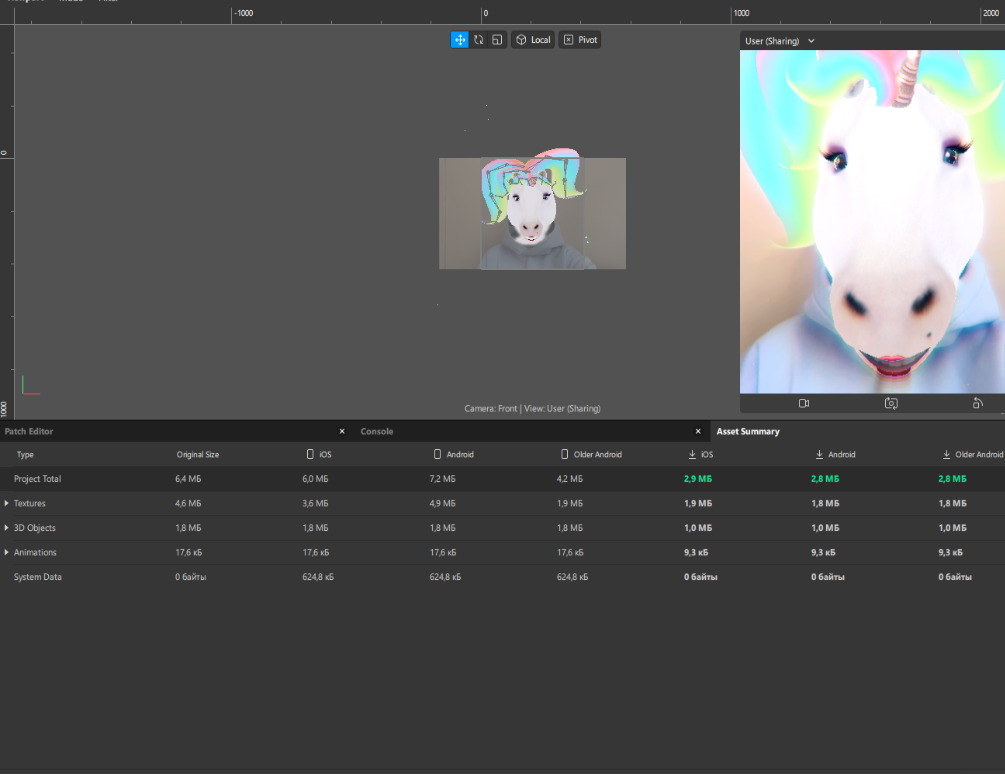Click Project Total iOS size 6,0 МБ
The height and width of the screenshot is (774, 1005).
[315, 479]
